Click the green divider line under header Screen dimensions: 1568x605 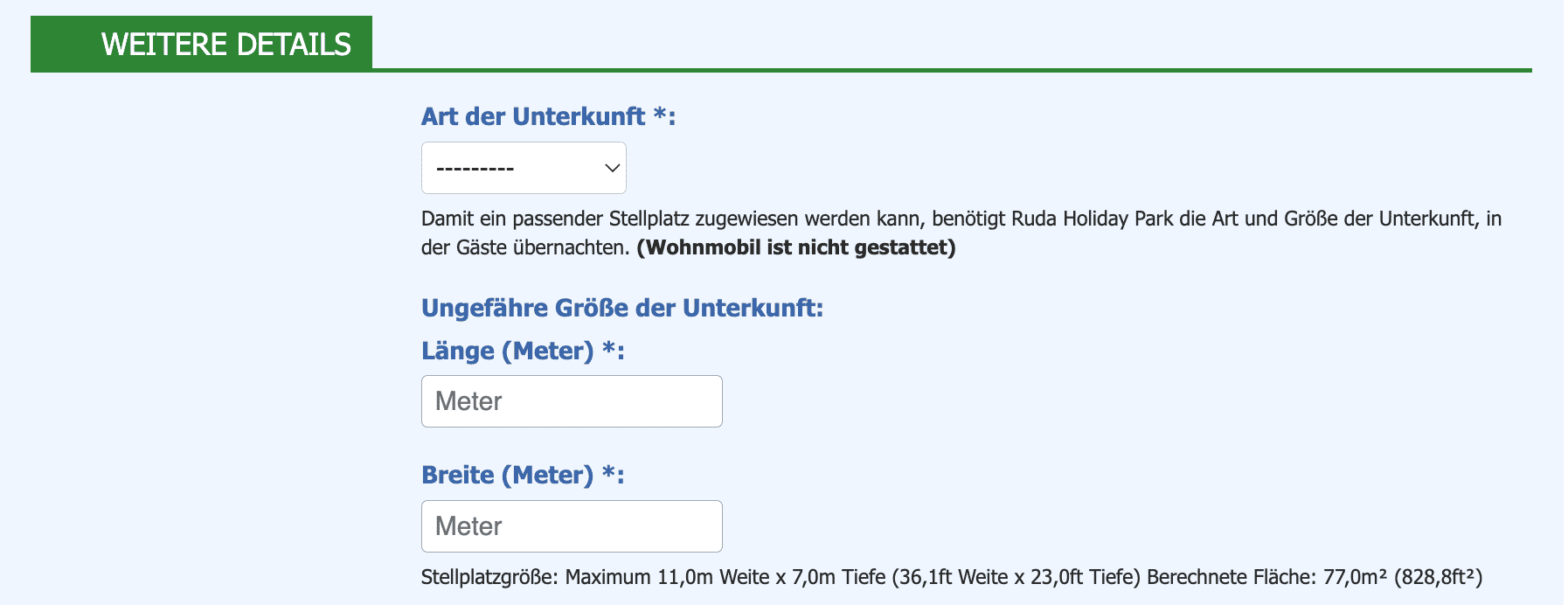coord(952,70)
